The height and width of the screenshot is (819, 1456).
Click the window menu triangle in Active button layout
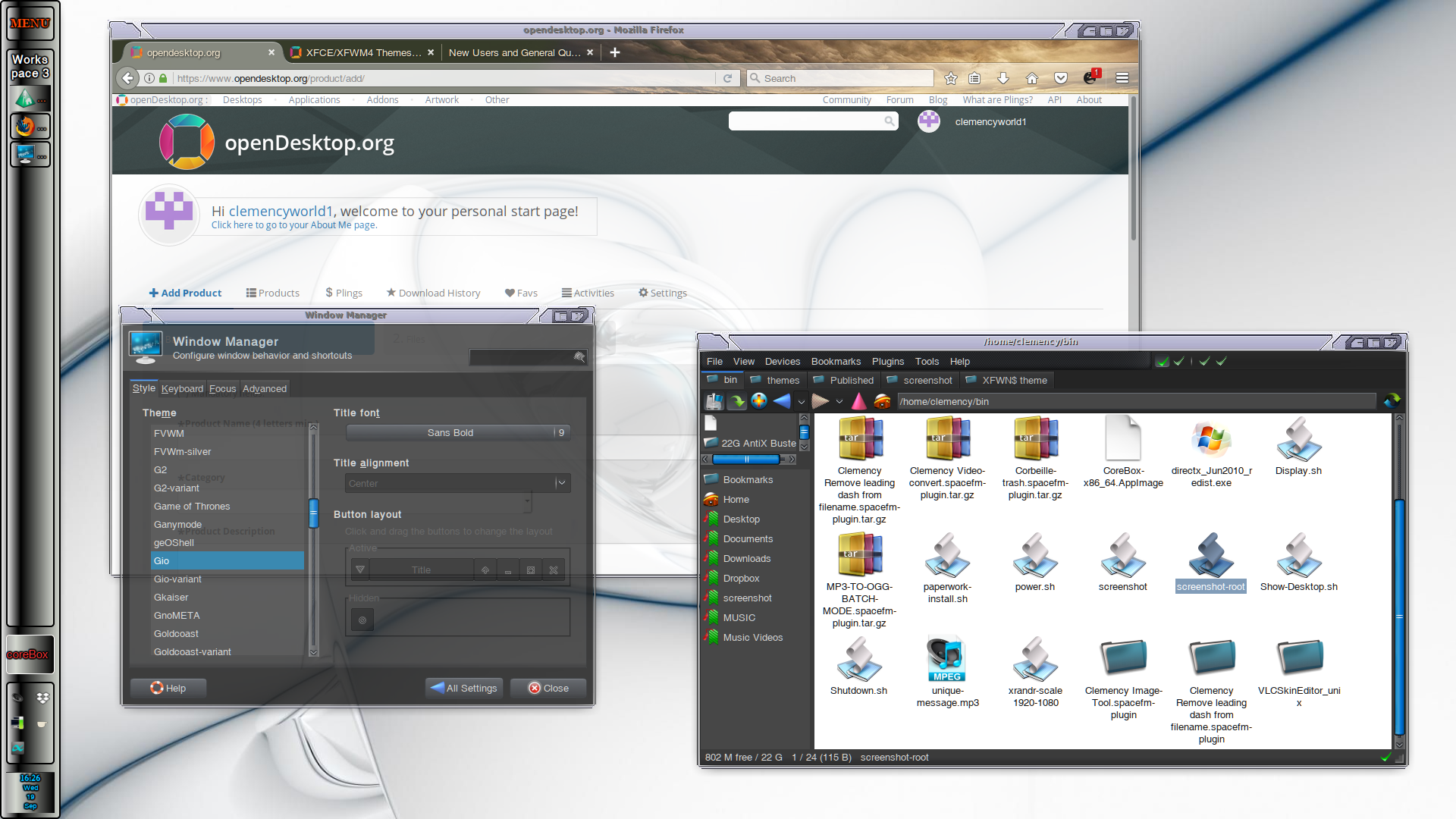point(360,570)
